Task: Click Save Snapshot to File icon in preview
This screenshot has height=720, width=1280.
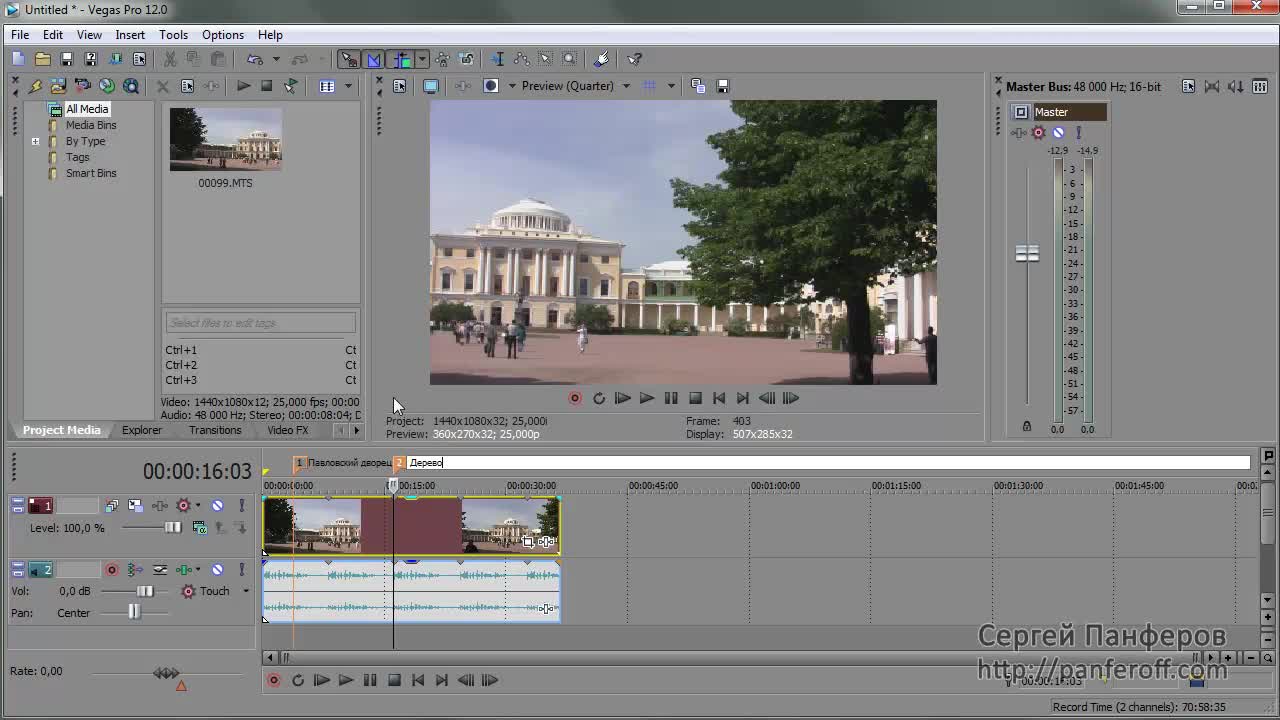Action: (x=723, y=86)
